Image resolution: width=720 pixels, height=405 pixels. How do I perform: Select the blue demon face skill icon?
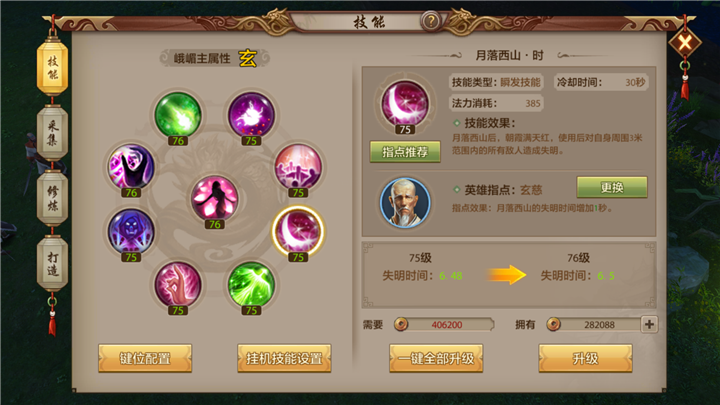pyautogui.click(x=131, y=231)
